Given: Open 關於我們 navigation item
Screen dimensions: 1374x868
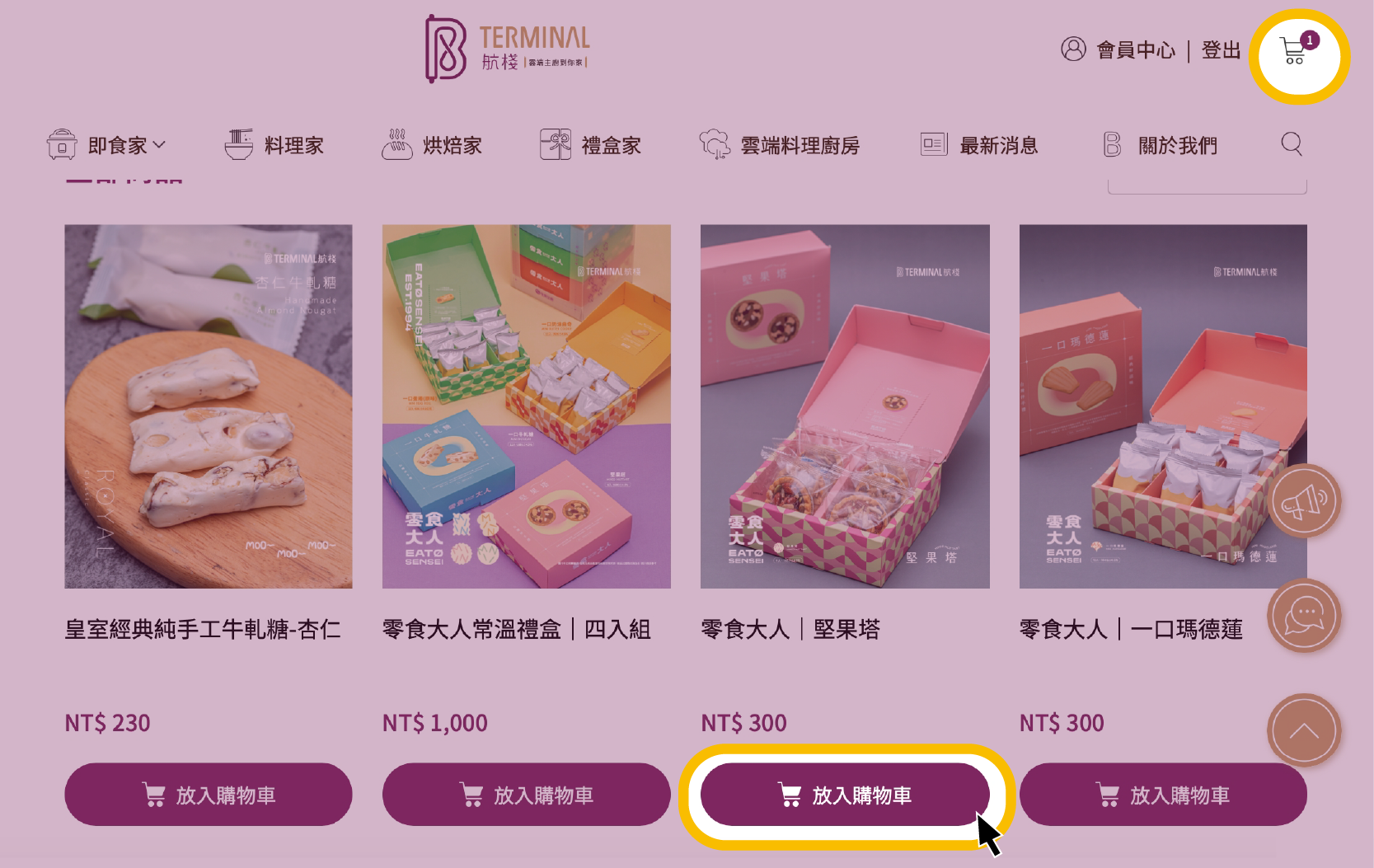Looking at the screenshot, I should (x=1160, y=145).
